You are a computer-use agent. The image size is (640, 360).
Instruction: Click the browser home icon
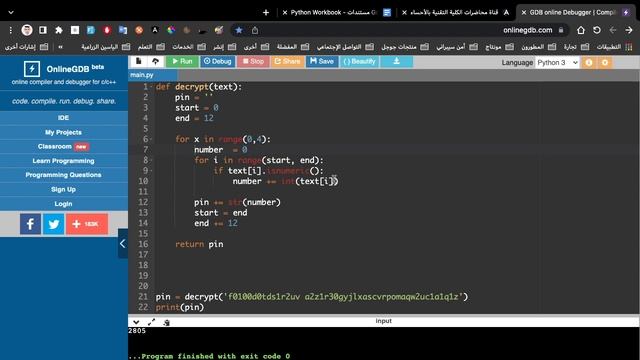tap(581, 30)
